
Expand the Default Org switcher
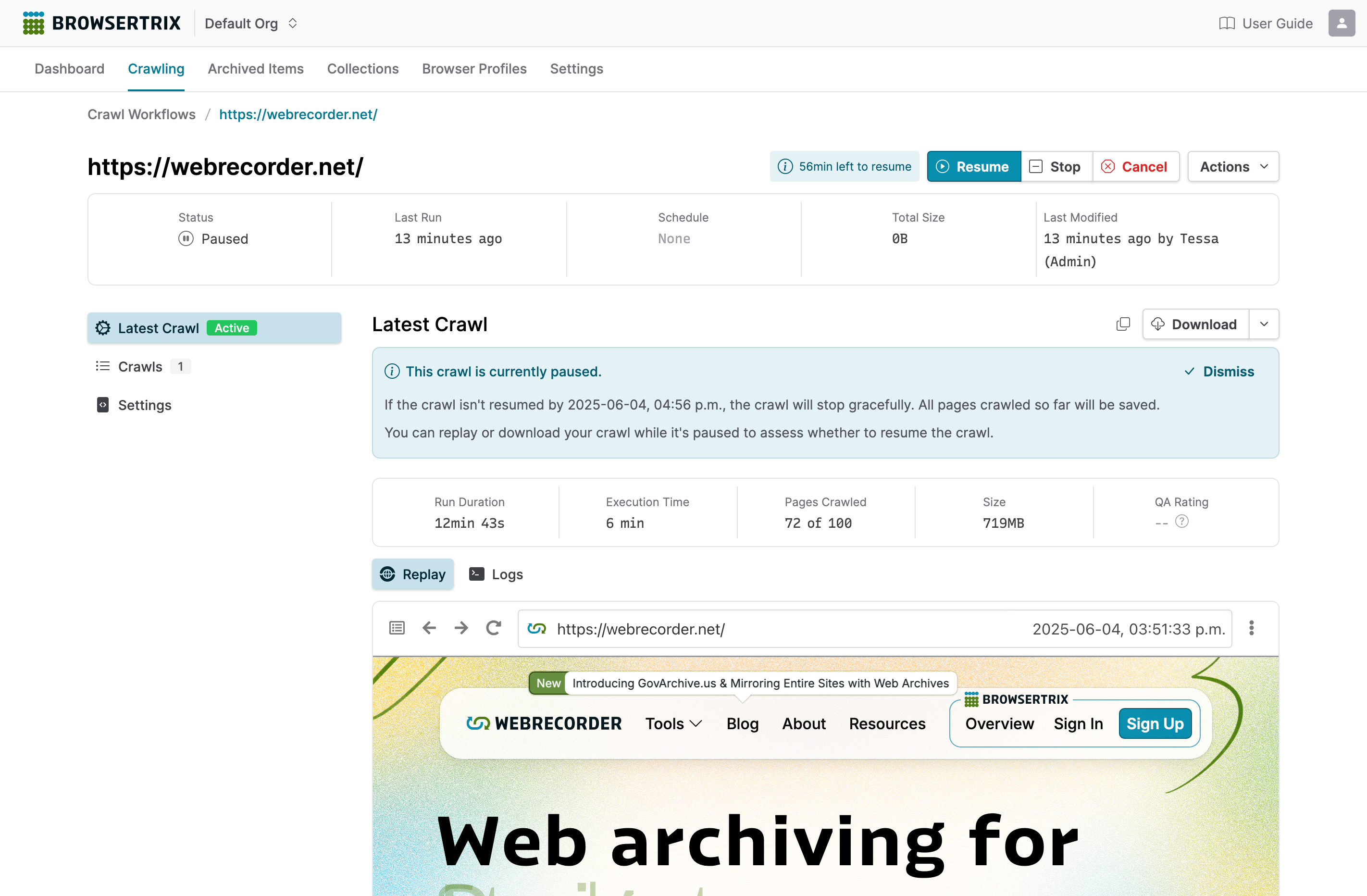[251, 23]
